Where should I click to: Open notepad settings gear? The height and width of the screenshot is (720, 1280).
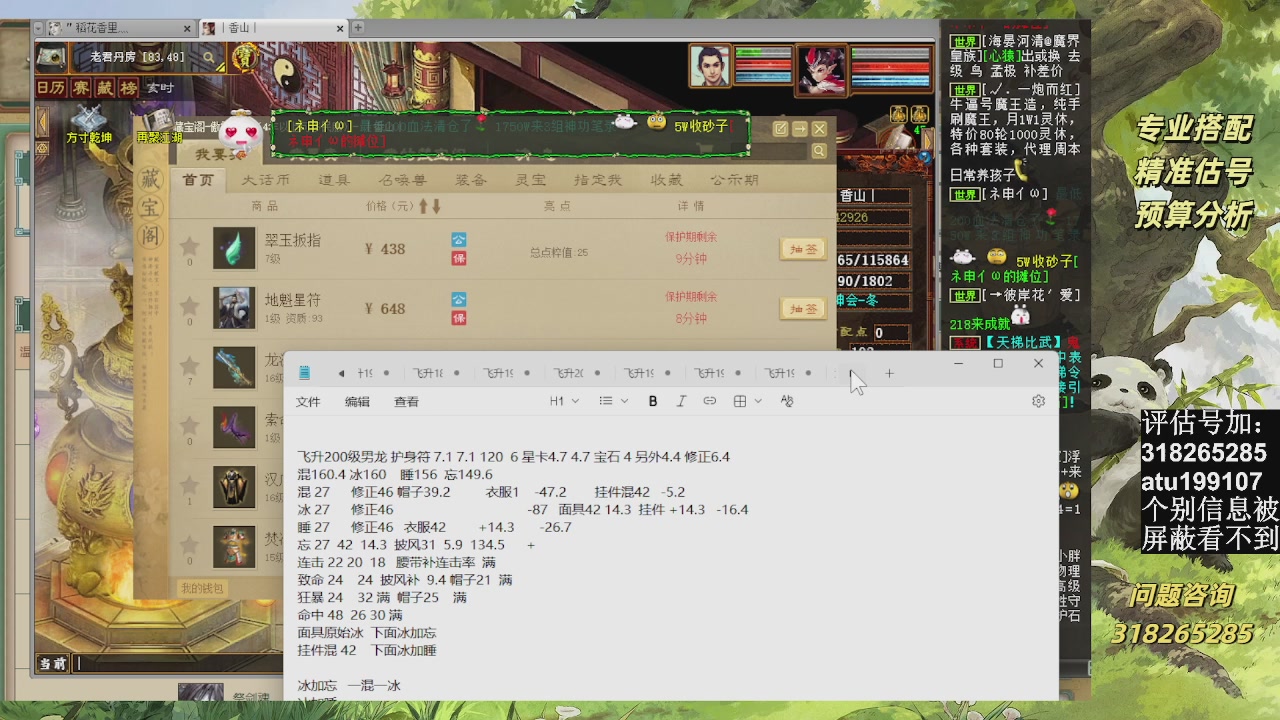[x=1038, y=401]
